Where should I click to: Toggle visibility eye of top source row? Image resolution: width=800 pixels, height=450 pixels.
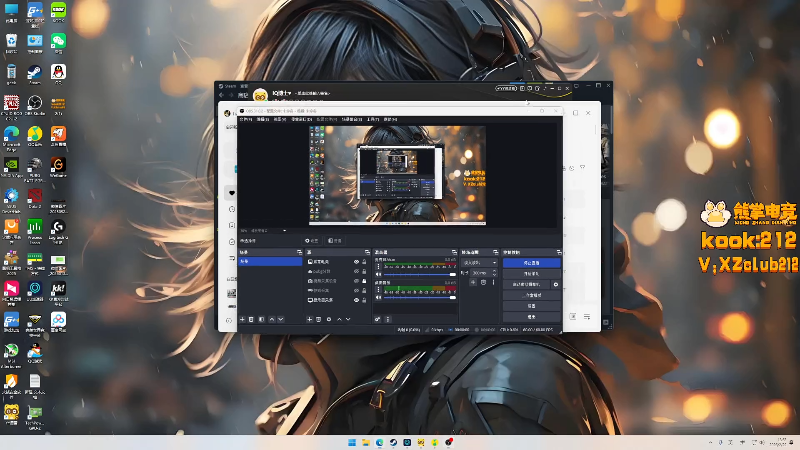click(x=356, y=262)
